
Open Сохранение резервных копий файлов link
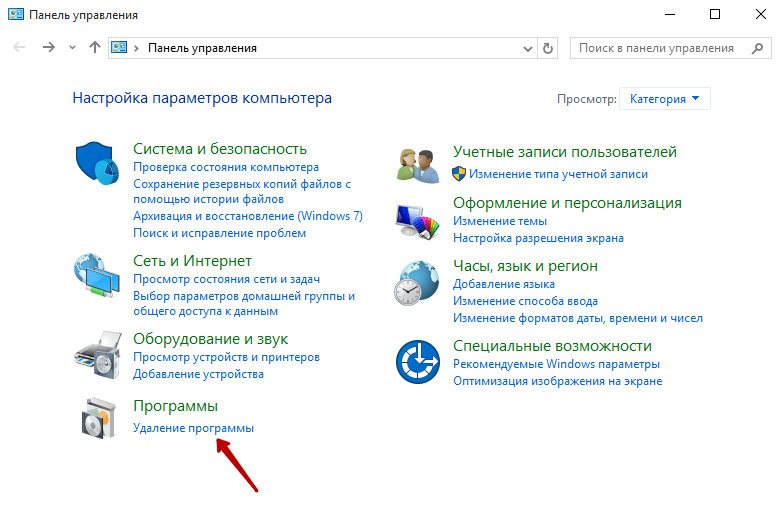[x=242, y=191]
